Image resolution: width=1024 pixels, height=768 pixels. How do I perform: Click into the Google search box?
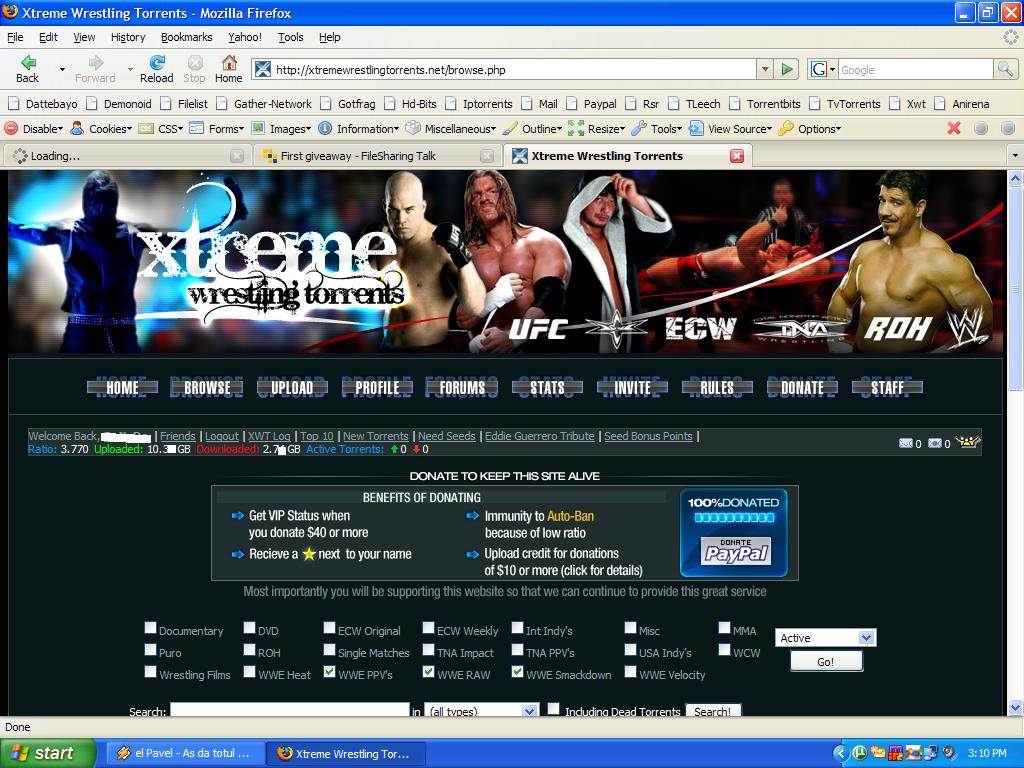(914, 69)
